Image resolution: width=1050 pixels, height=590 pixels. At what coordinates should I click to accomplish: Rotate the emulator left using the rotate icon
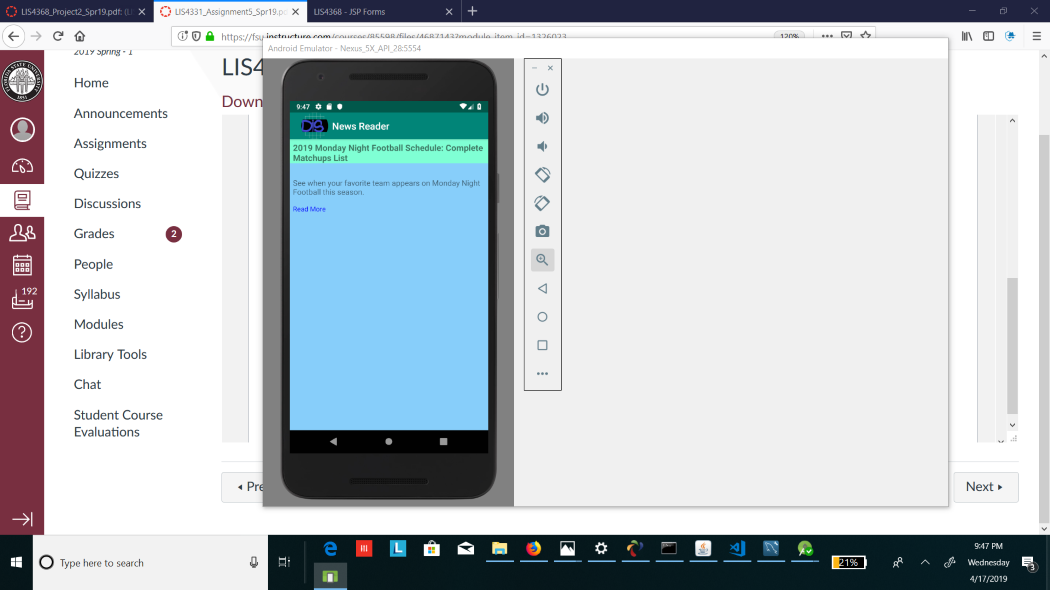pyautogui.click(x=542, y=175)
